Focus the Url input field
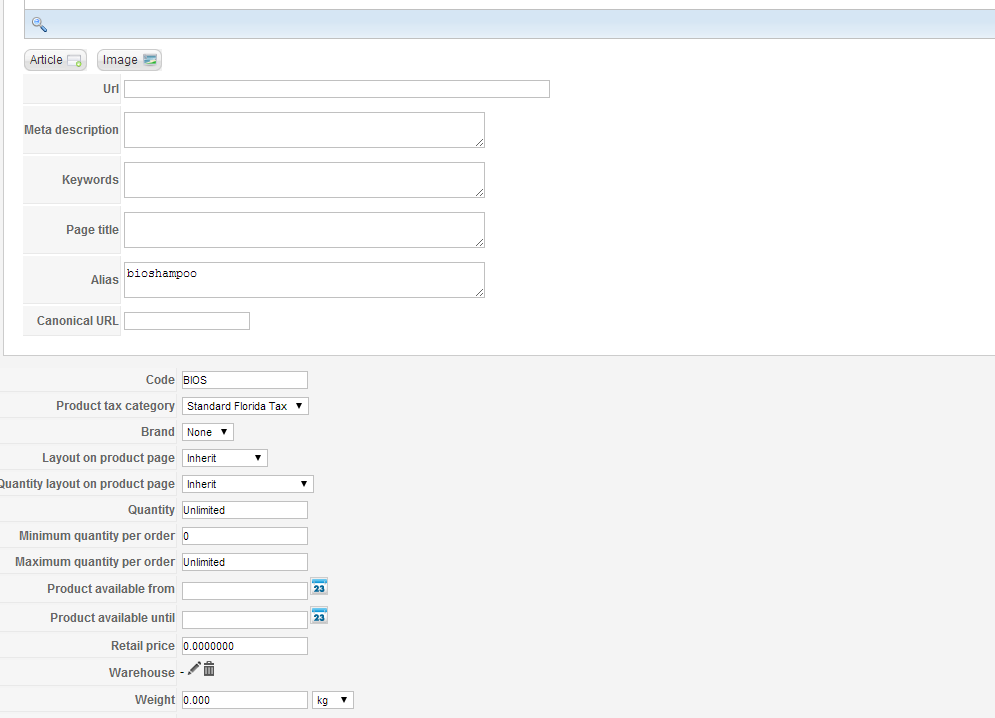Viewport: 995px width, 718px height. 337,89
